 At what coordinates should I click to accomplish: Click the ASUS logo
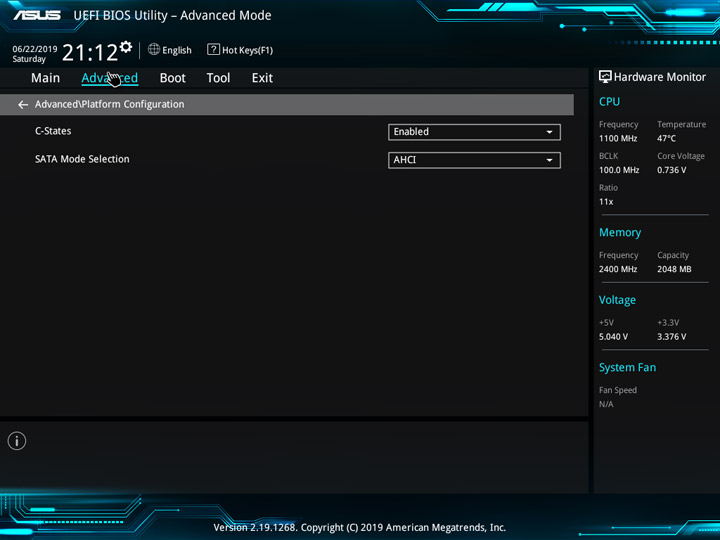coord(37,15)
